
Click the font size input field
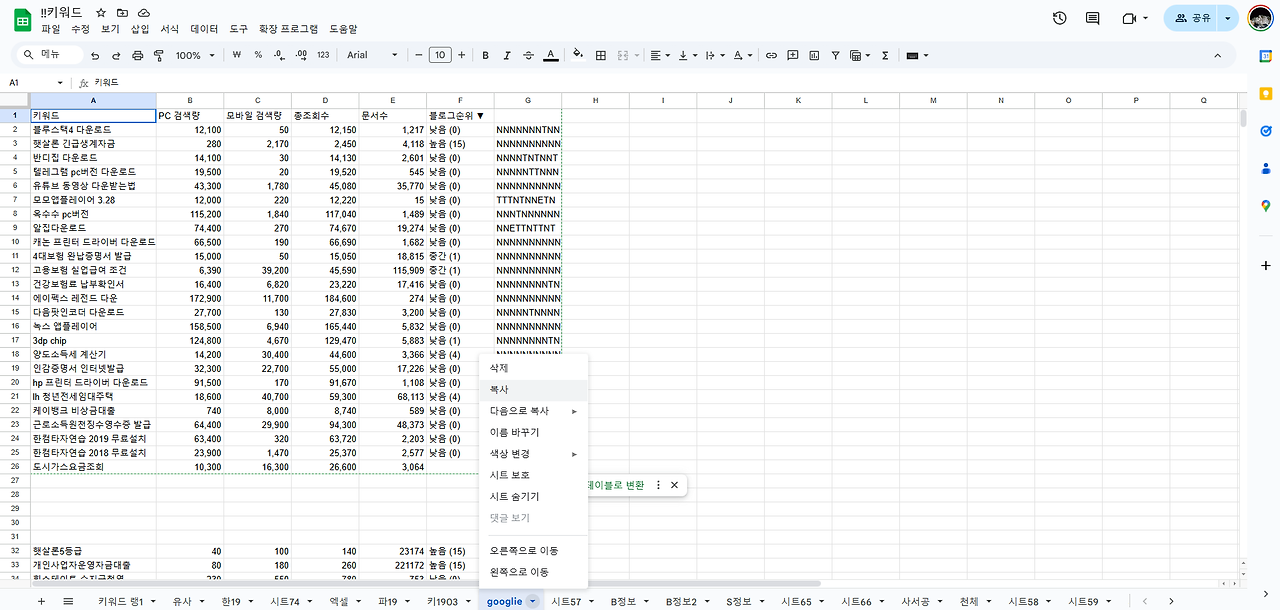coord(440,55)
